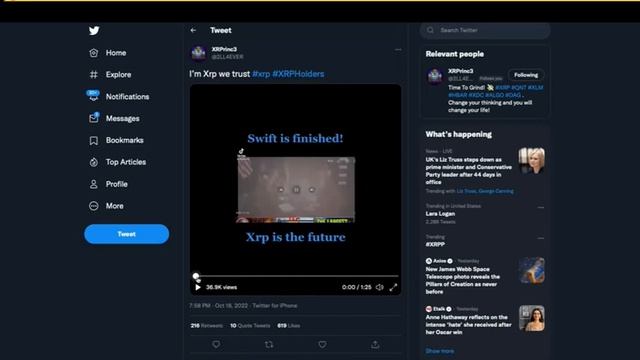This screenshot has width=640, height=360.
Task: Click the video thumbnail area
Action: [x=296, y=189]
